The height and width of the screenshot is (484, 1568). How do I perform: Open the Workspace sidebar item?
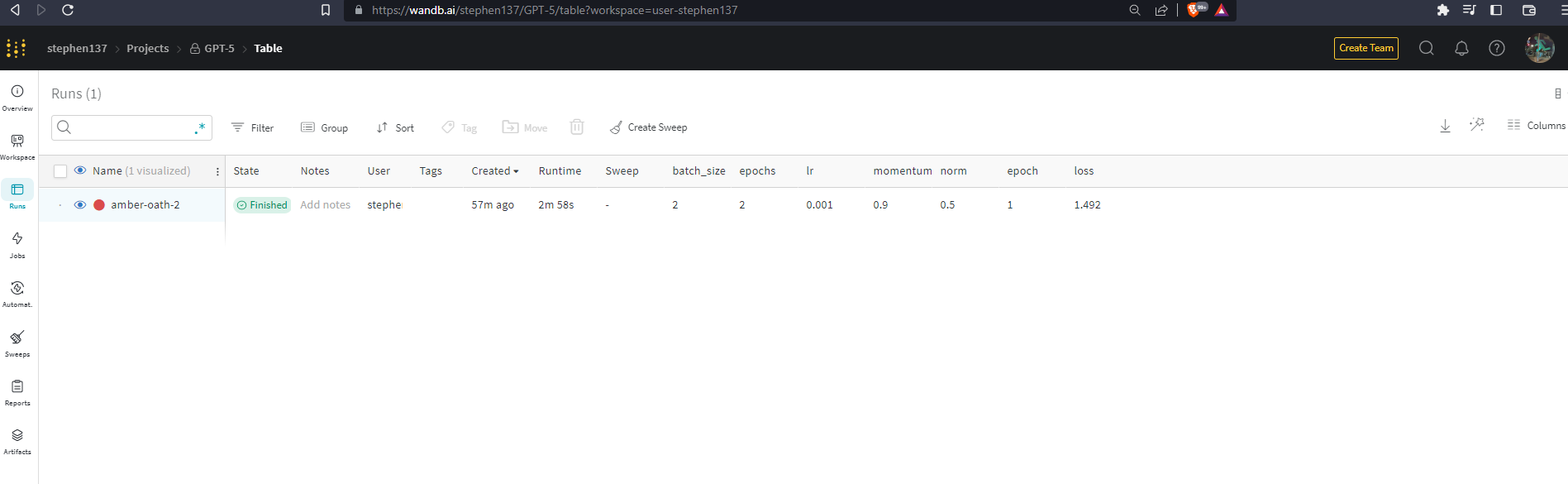click(x=17, y=146)
